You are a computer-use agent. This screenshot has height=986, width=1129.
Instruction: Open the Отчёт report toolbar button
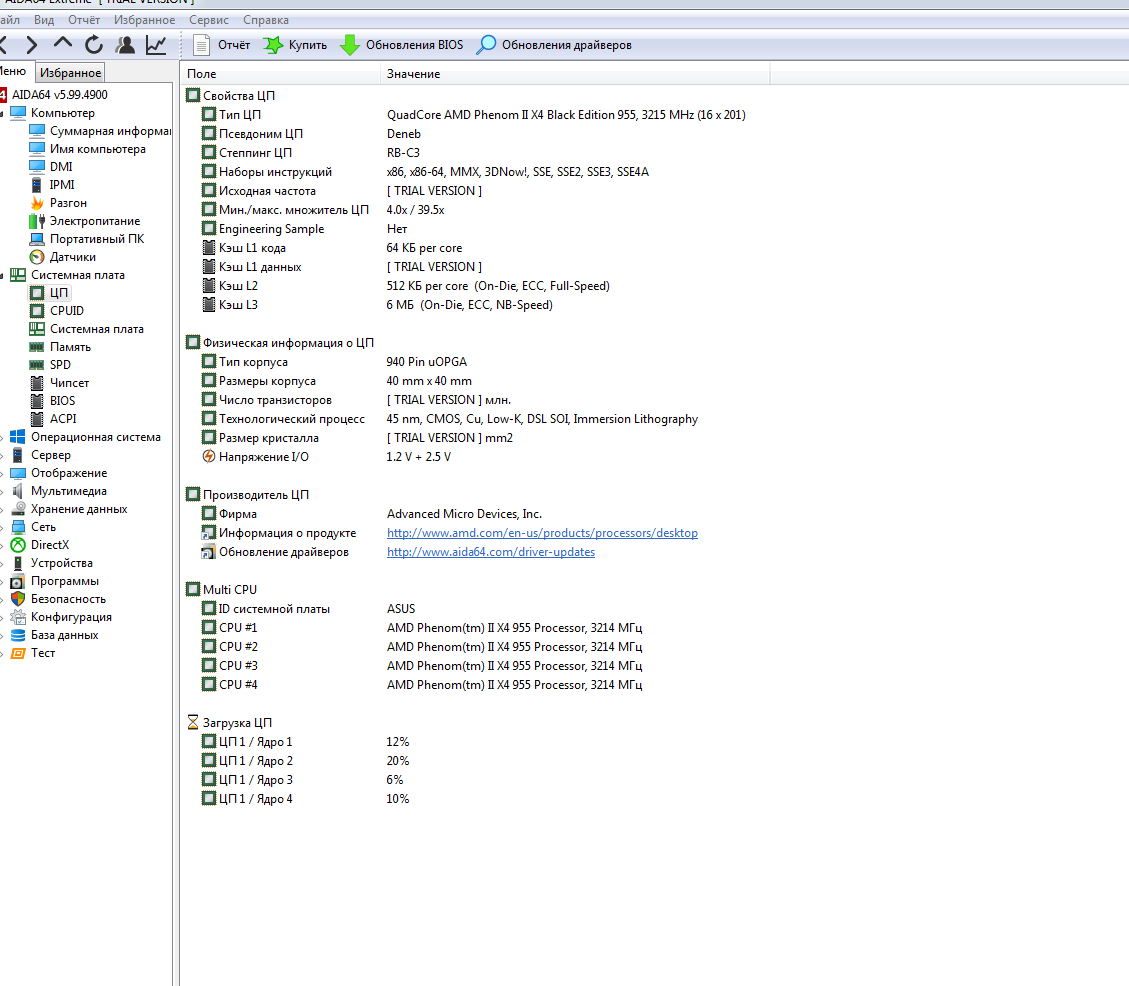pos(222,45)
